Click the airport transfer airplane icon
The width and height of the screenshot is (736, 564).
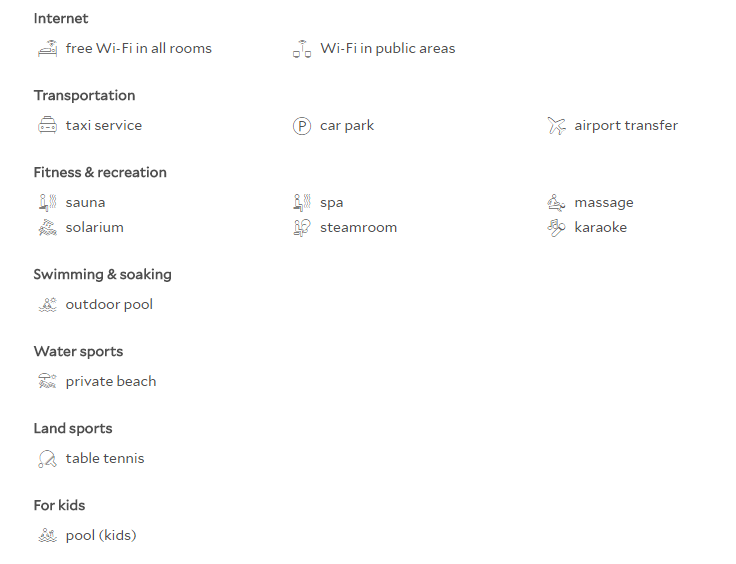pos(556,125)
